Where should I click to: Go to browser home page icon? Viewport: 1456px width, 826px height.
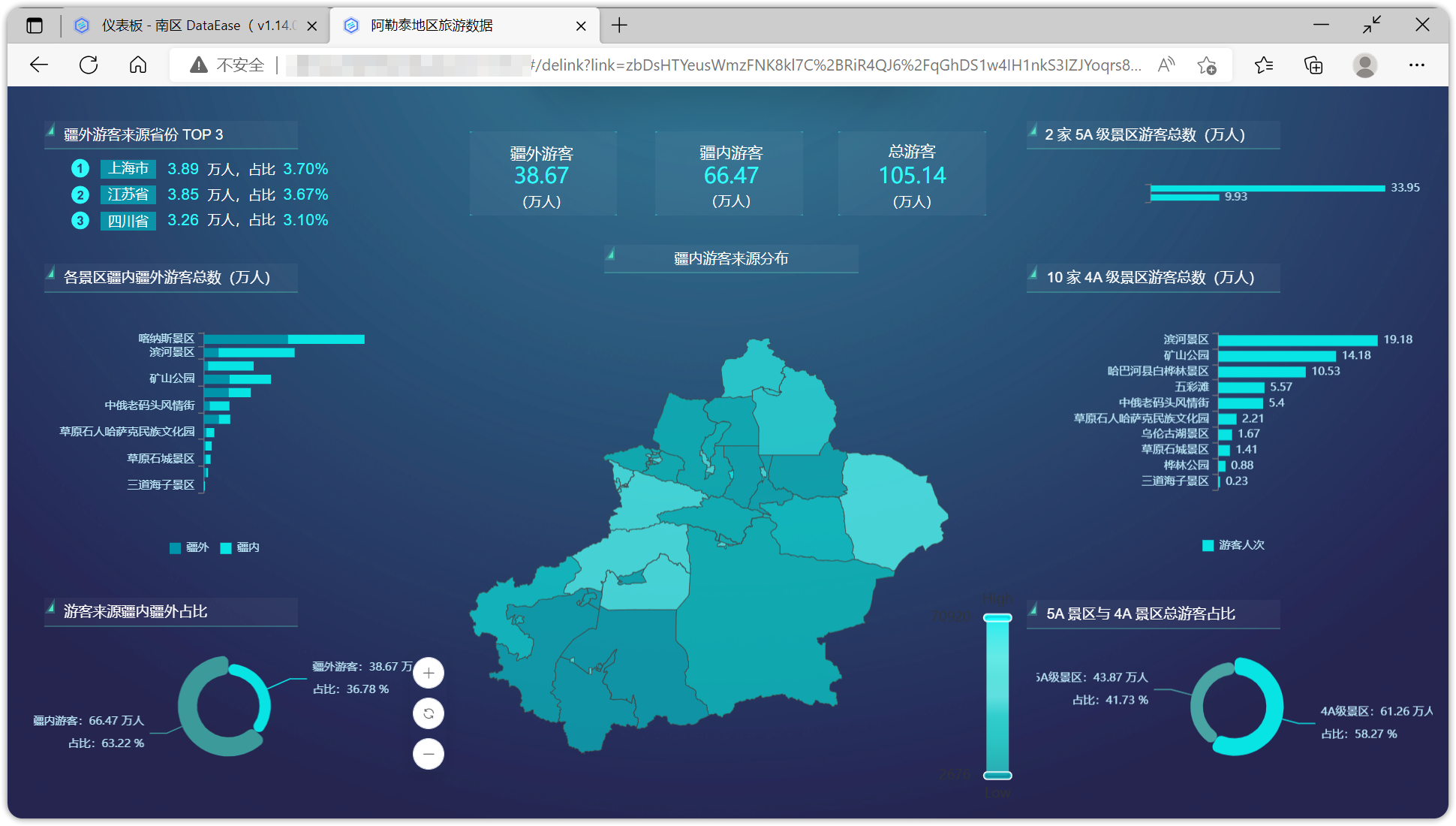click(138, 65)
